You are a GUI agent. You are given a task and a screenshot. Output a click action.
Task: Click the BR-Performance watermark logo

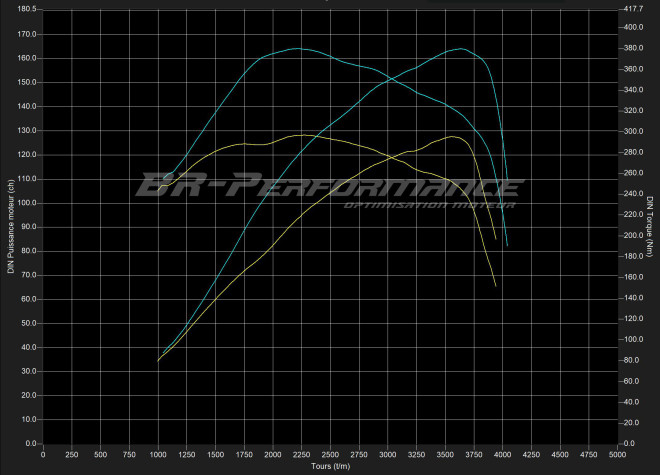point(317,186)
